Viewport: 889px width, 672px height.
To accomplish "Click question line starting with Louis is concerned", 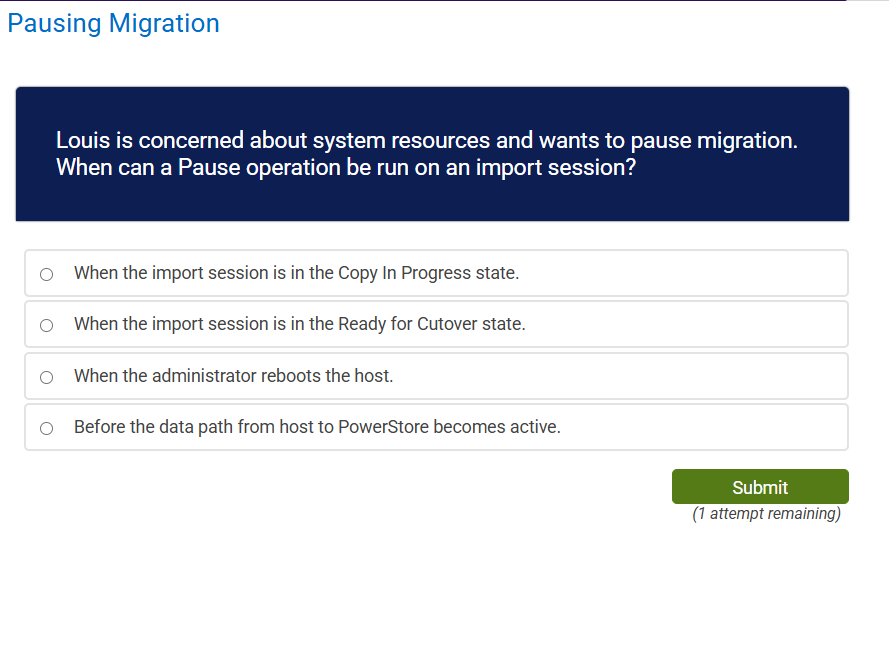I will [426, 141].
